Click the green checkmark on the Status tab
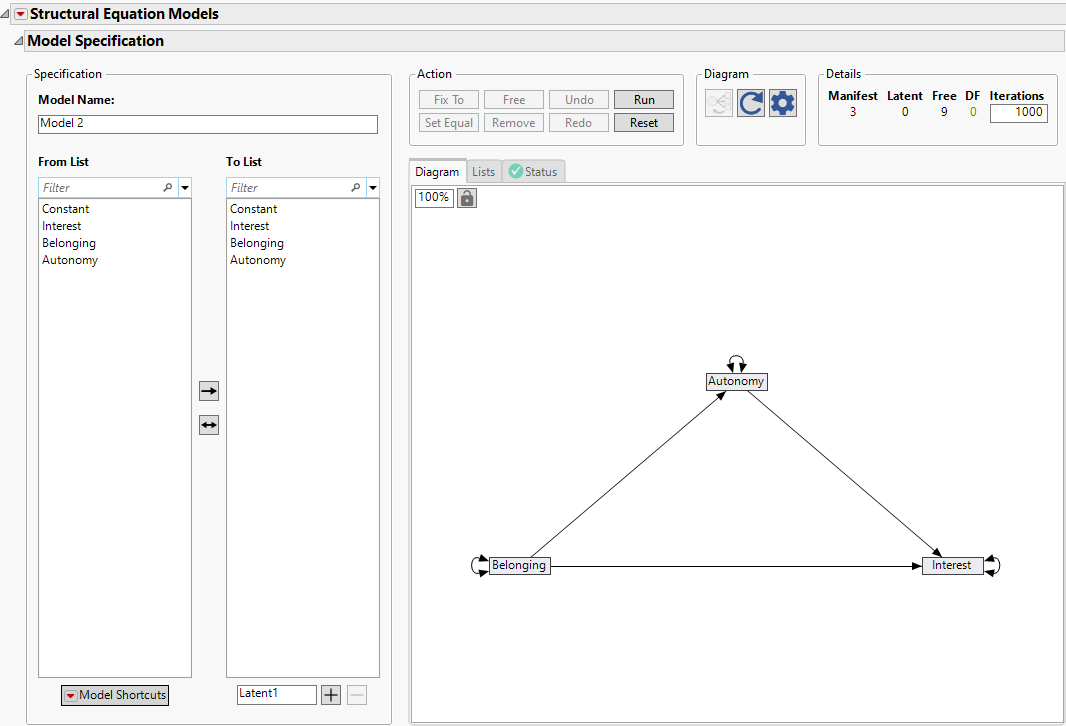Screen dimensions: 1066x726 coord(516,171)
